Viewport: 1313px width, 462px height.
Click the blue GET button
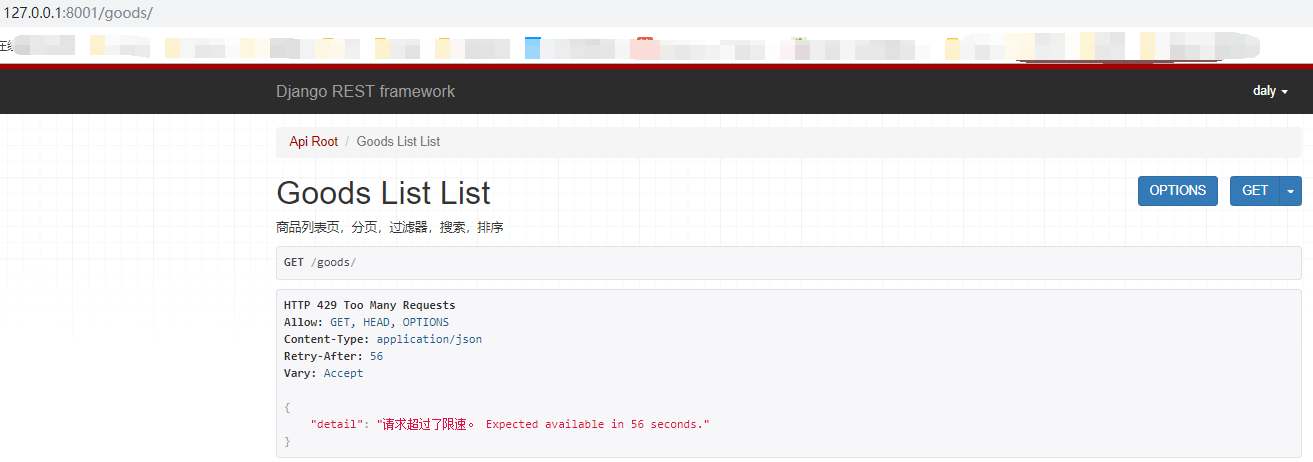pyautogui.click(x=1255, y=191)
